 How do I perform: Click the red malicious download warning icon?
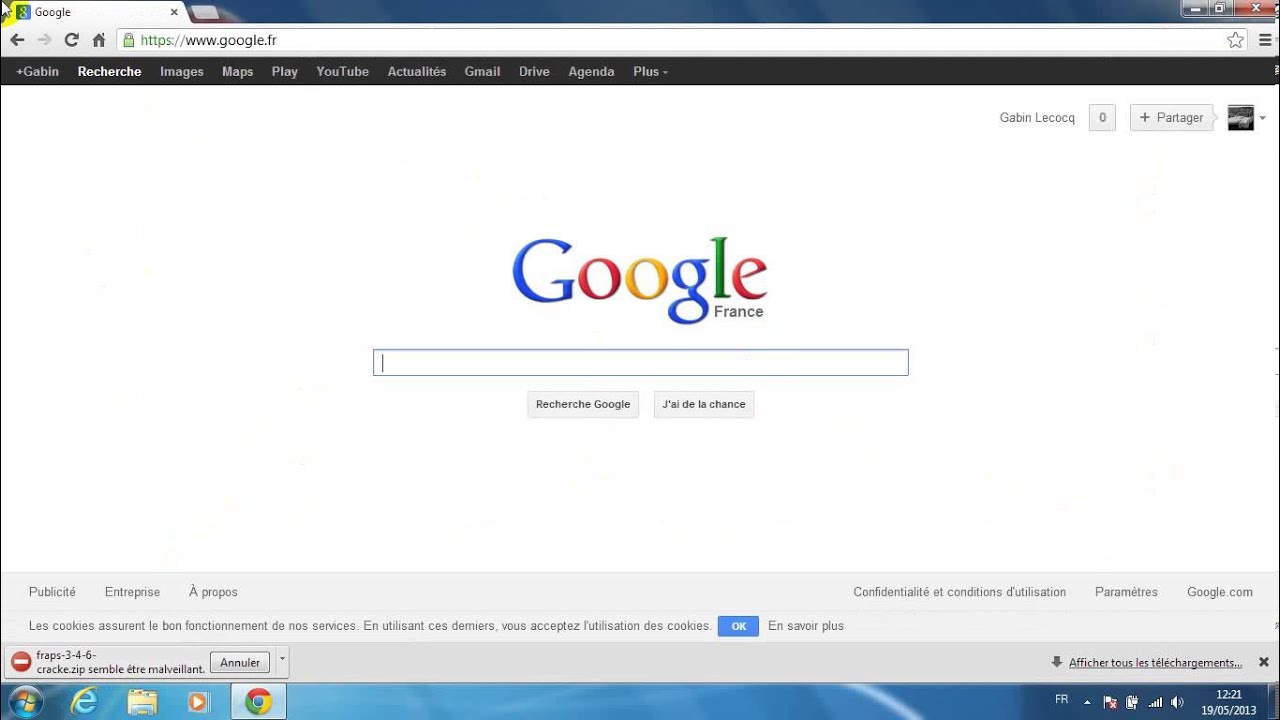pyautogui.click(x=21, y=662)
